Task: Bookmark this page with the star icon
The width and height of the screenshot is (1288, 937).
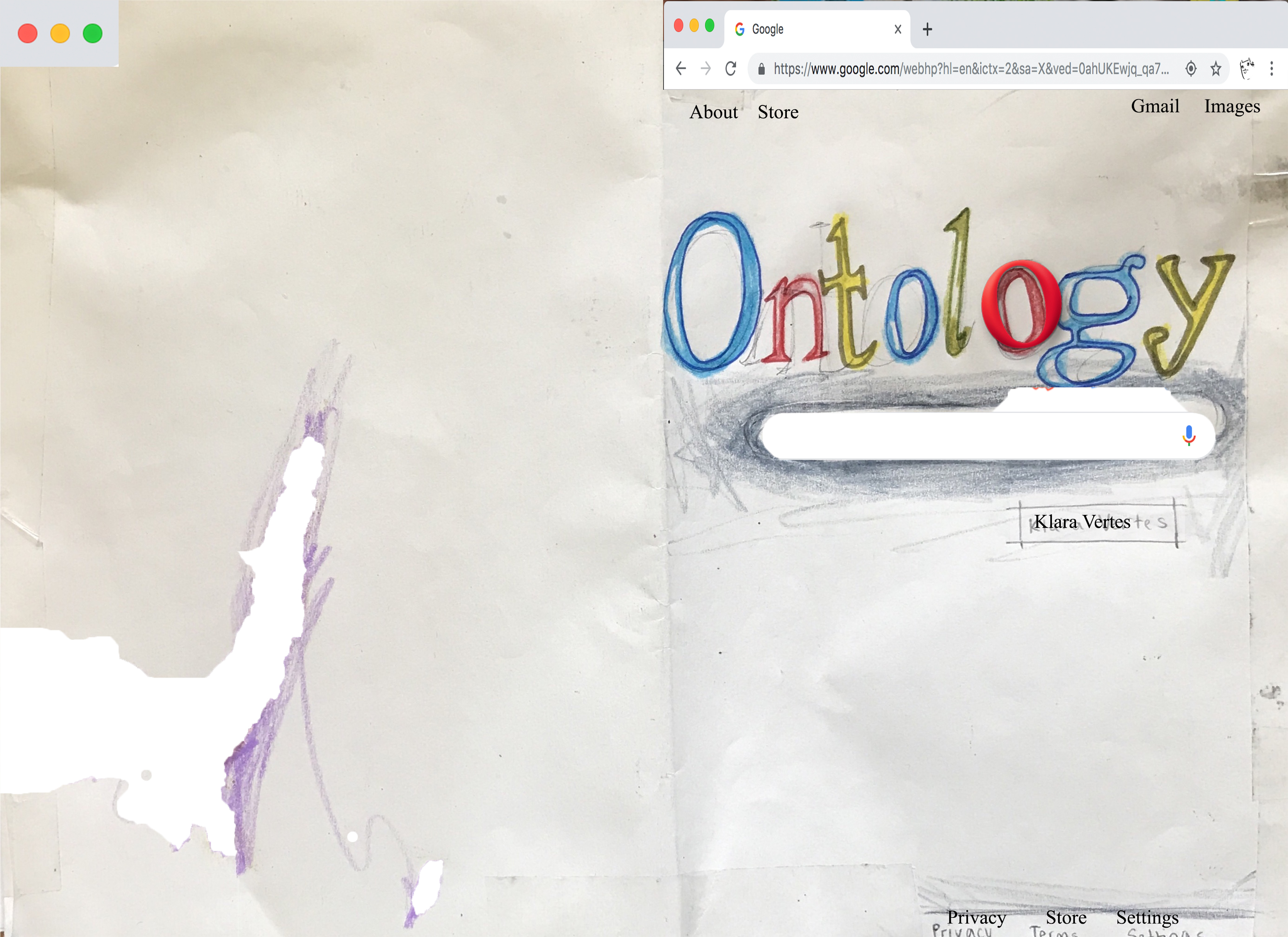Action: pos(1215,69)
